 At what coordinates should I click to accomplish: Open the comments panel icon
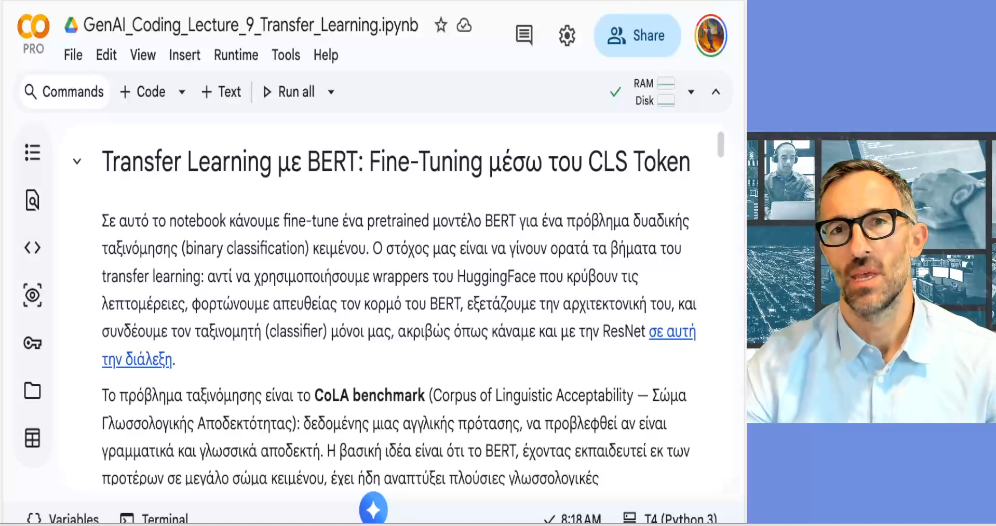524,36
